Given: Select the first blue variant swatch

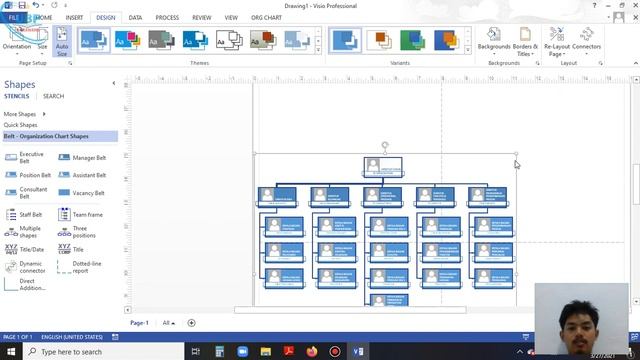Looking at the screenshot, I should click(x=345, y=40).
